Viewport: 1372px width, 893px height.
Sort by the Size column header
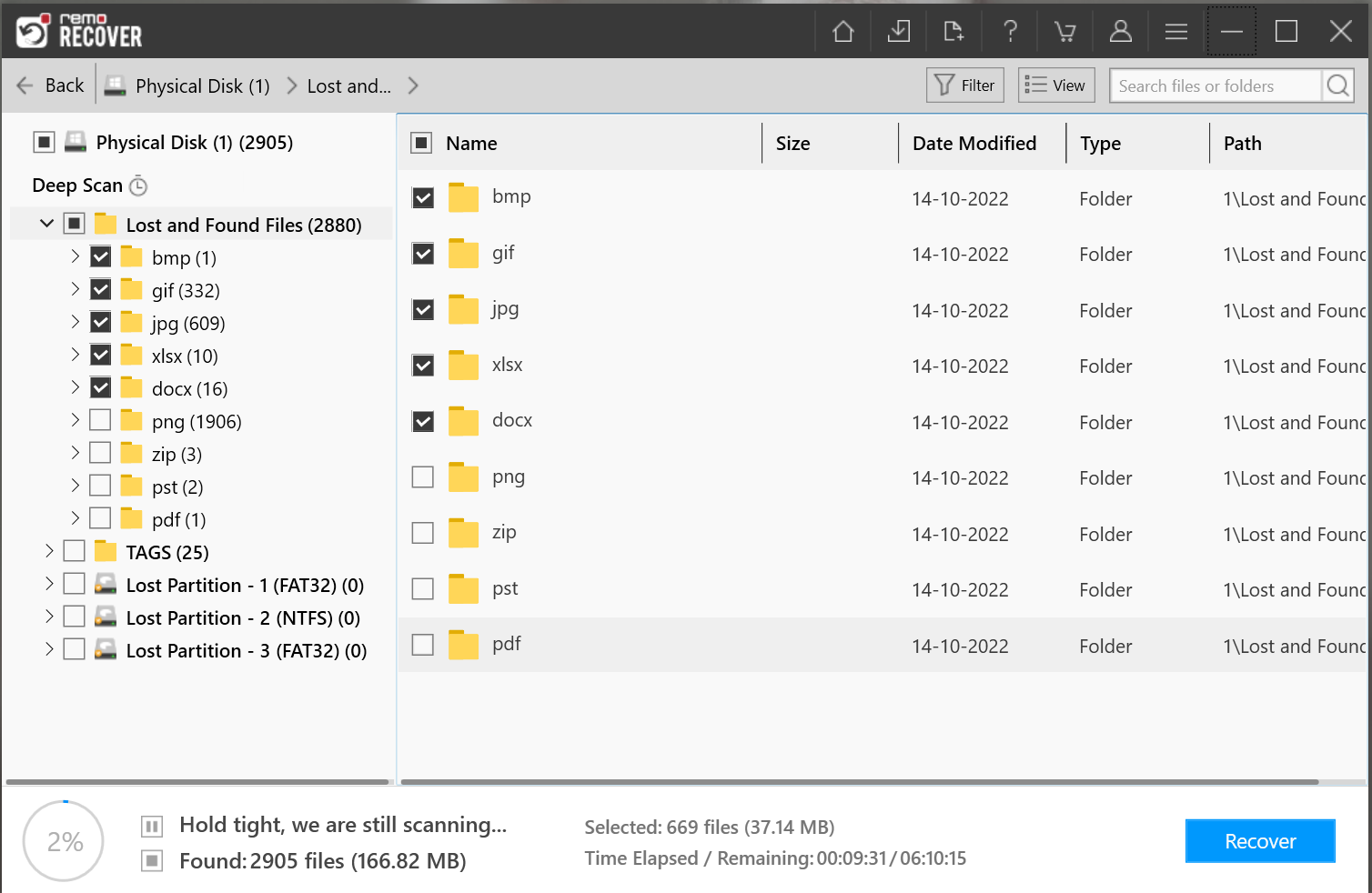[792, 144]
